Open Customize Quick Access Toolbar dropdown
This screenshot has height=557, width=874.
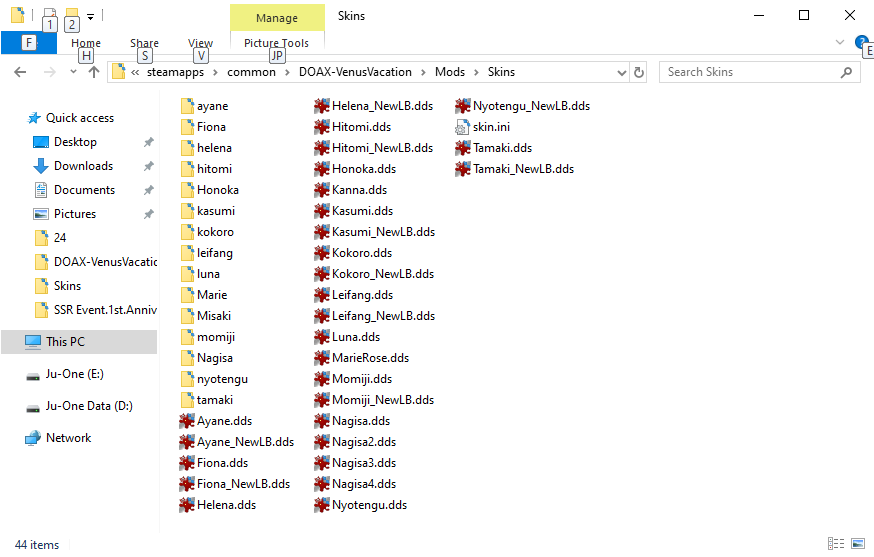[90, 16]
